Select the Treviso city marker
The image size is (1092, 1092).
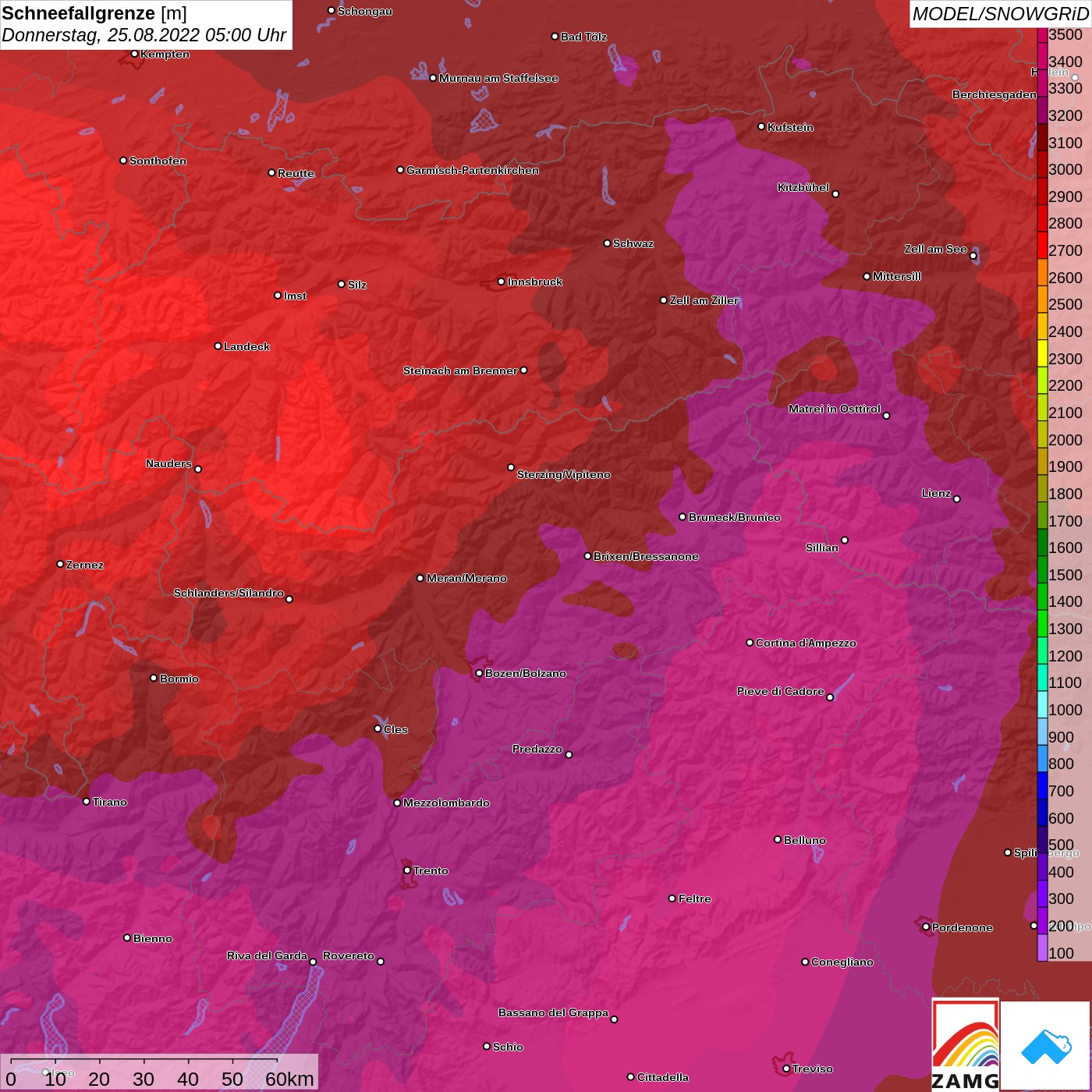point(786,1069)
